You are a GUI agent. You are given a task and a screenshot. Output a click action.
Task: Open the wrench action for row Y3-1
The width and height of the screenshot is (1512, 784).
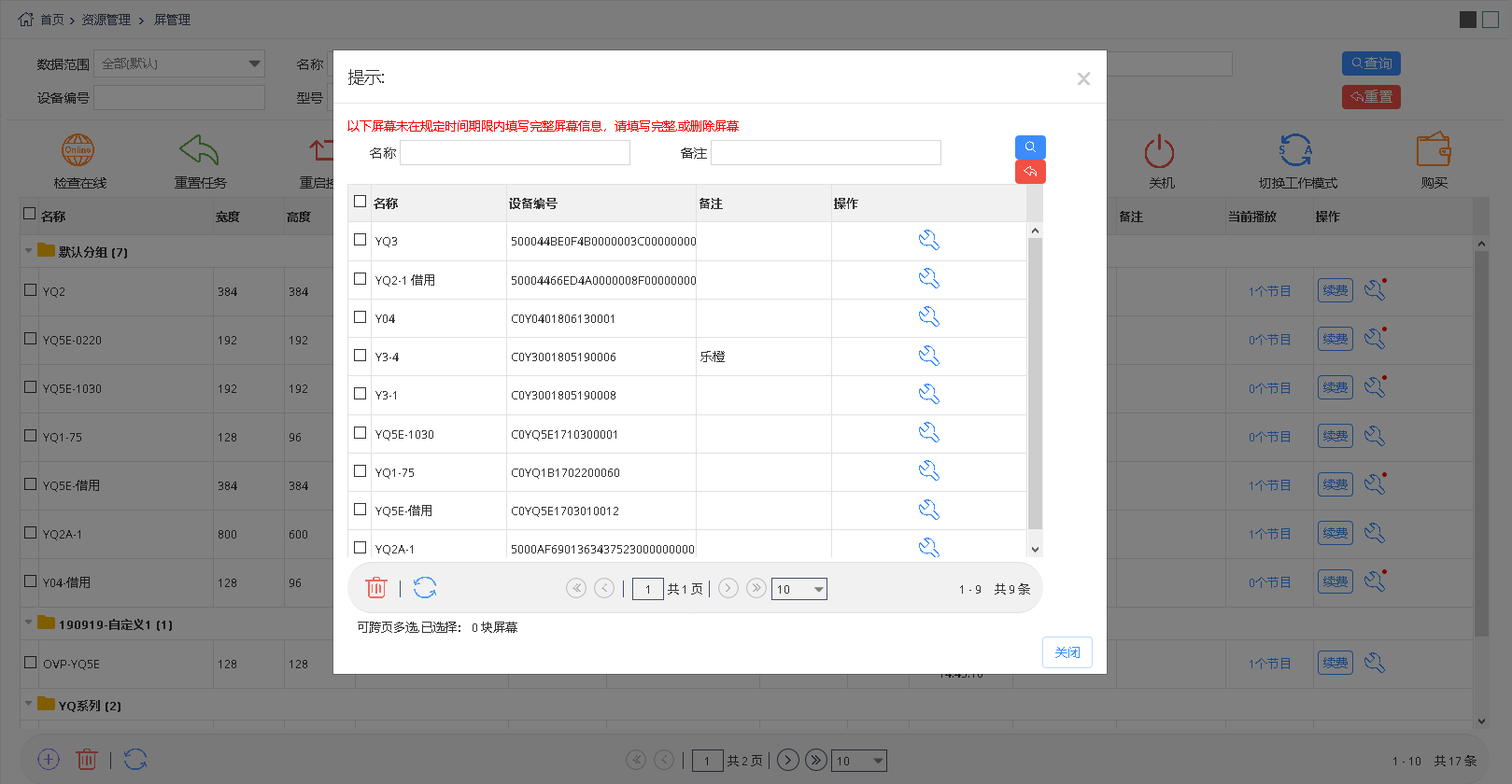coord(928,394)
